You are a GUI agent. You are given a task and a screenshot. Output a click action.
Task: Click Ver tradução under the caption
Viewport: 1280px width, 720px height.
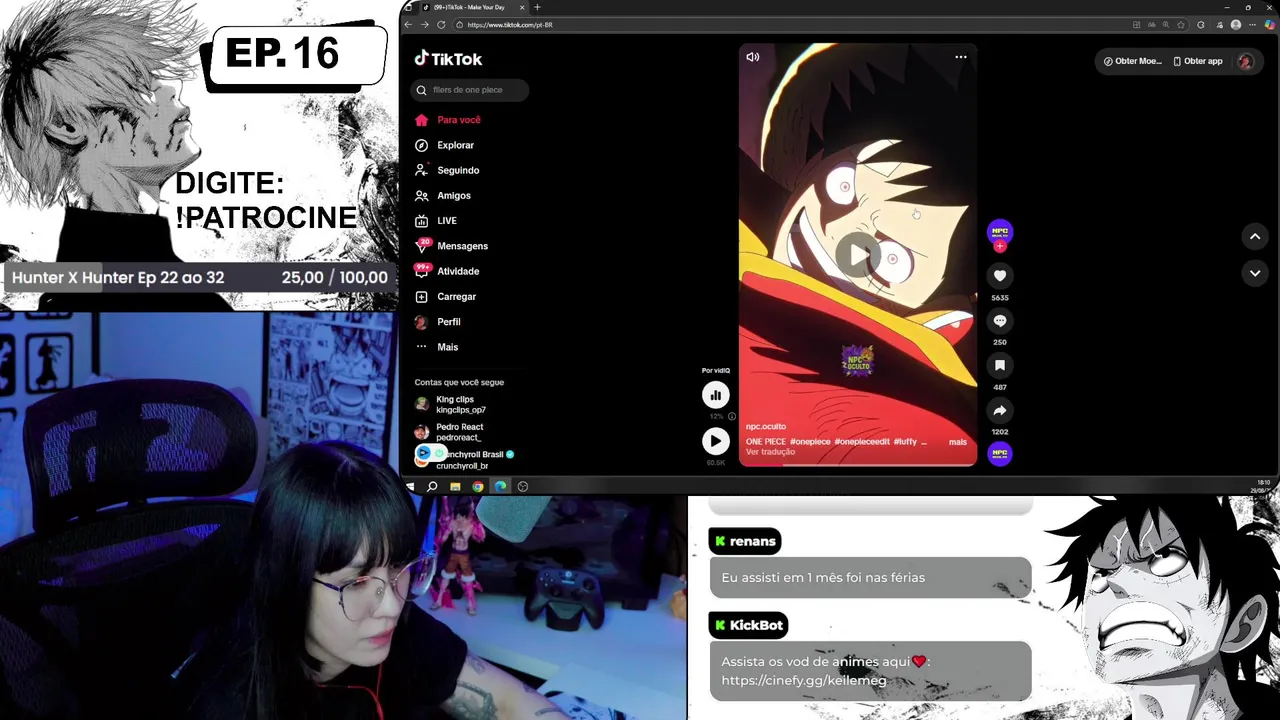pyautogui.click(x=770, y=452)
